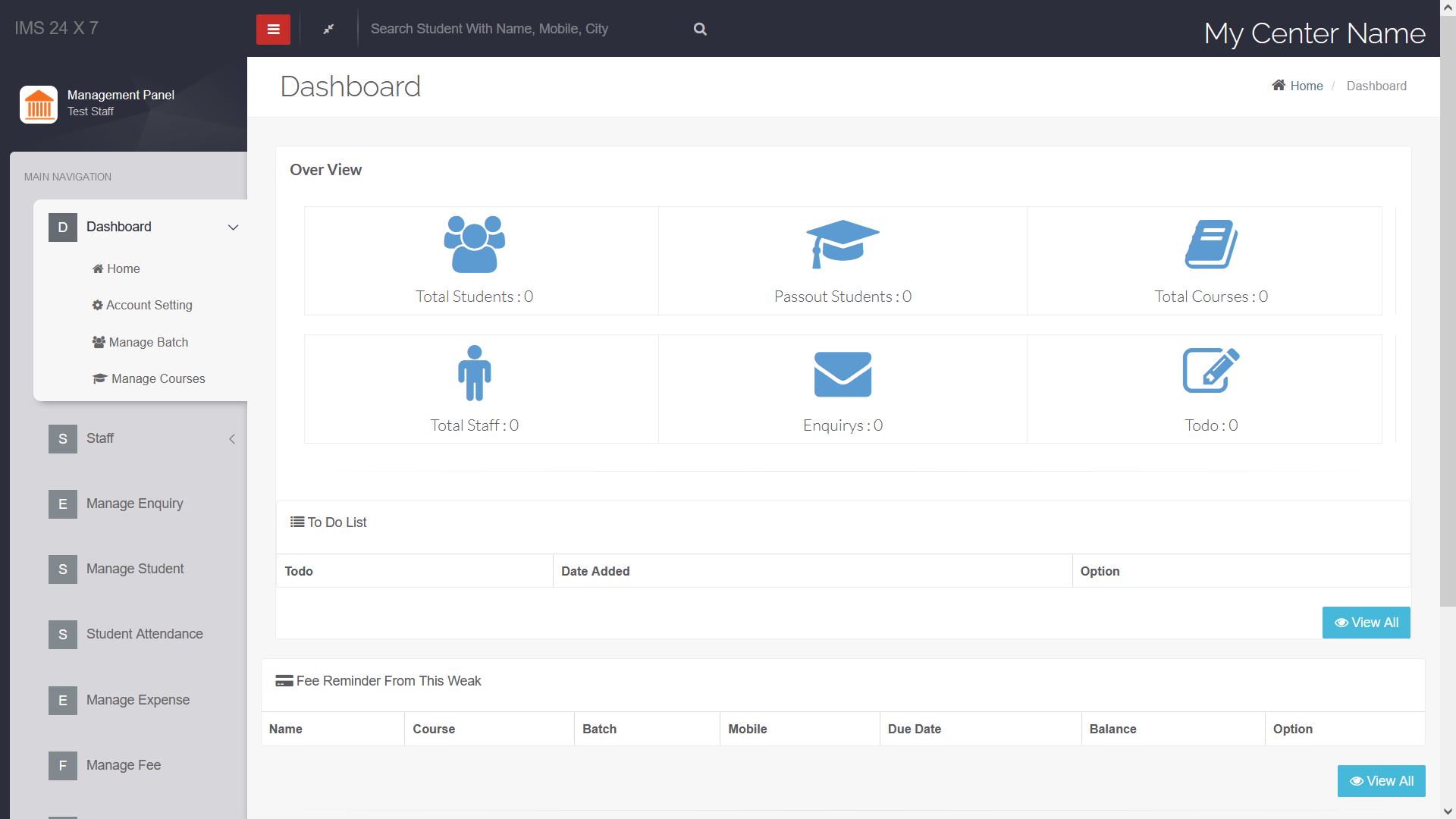
Task: Navigate to Home via breadcrumb link
Action: pos(1306,86)
